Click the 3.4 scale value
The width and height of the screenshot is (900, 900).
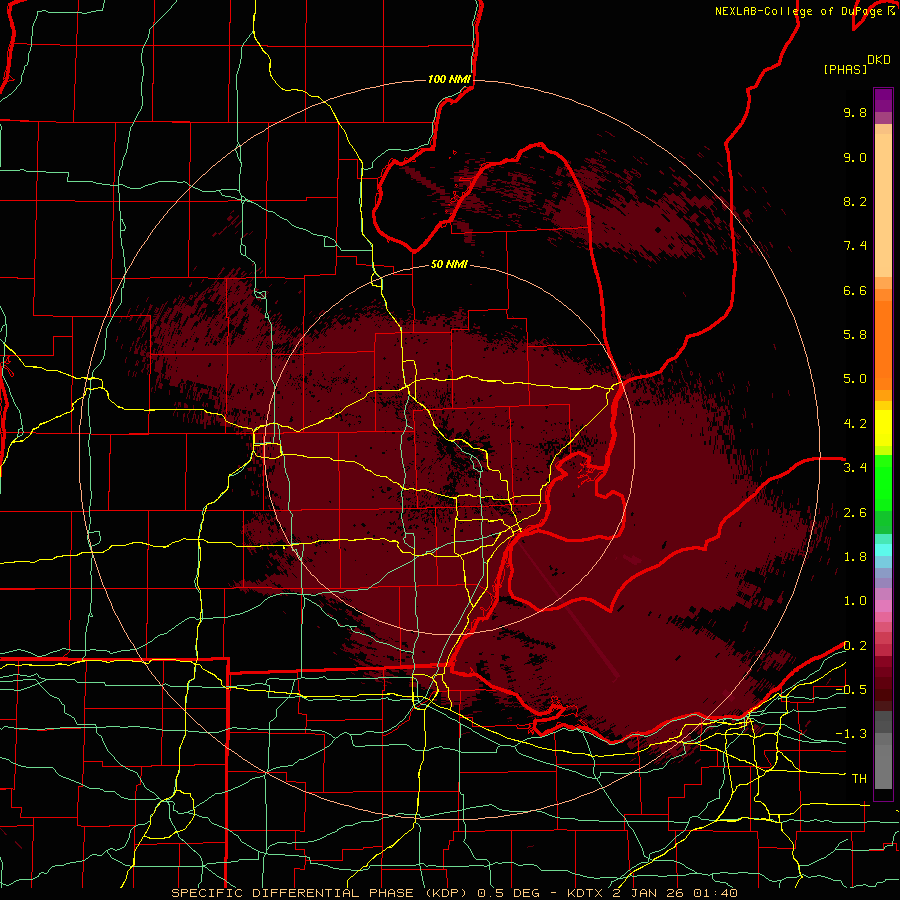tap(855, 468)
